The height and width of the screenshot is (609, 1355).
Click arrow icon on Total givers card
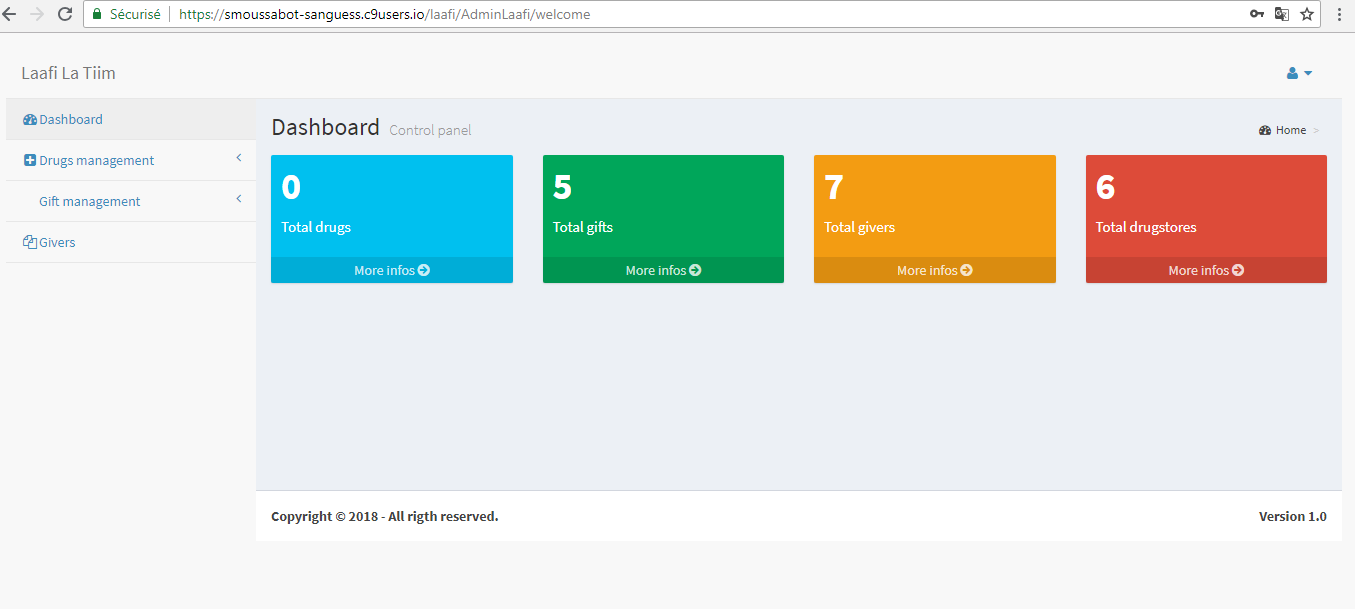click(x=966, y=270)
